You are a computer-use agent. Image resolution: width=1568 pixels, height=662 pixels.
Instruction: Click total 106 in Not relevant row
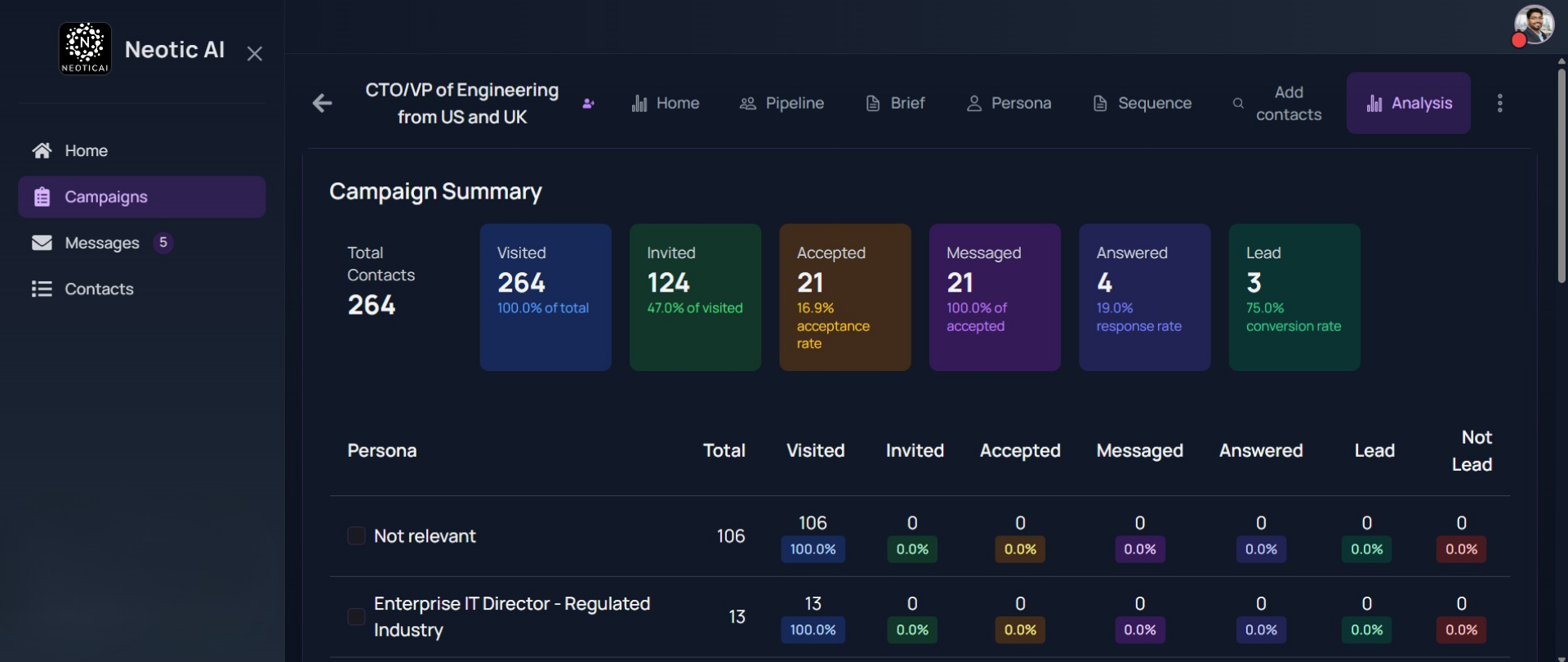coord(731,536)
